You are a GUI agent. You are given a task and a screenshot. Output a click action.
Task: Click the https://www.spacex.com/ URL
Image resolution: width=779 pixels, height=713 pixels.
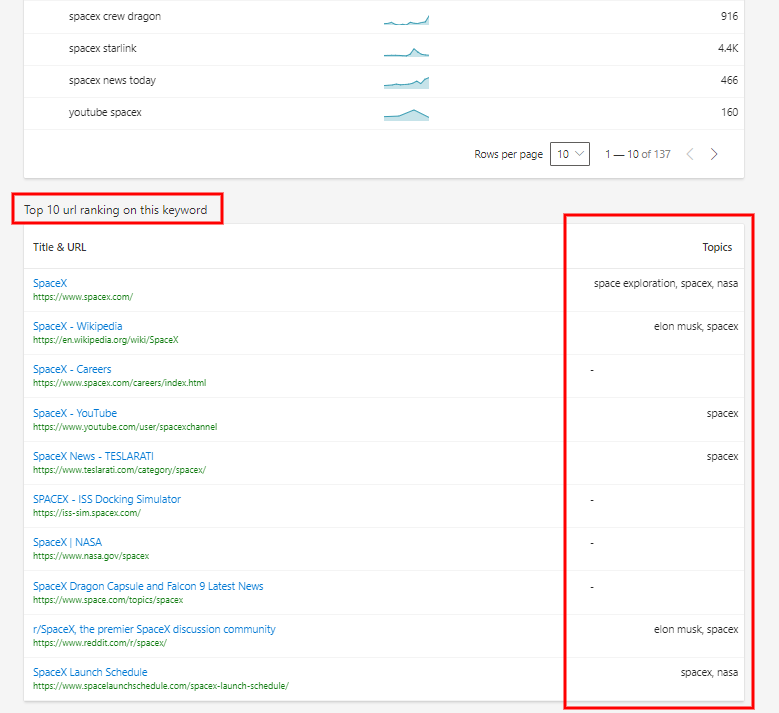tap(83, 297)
